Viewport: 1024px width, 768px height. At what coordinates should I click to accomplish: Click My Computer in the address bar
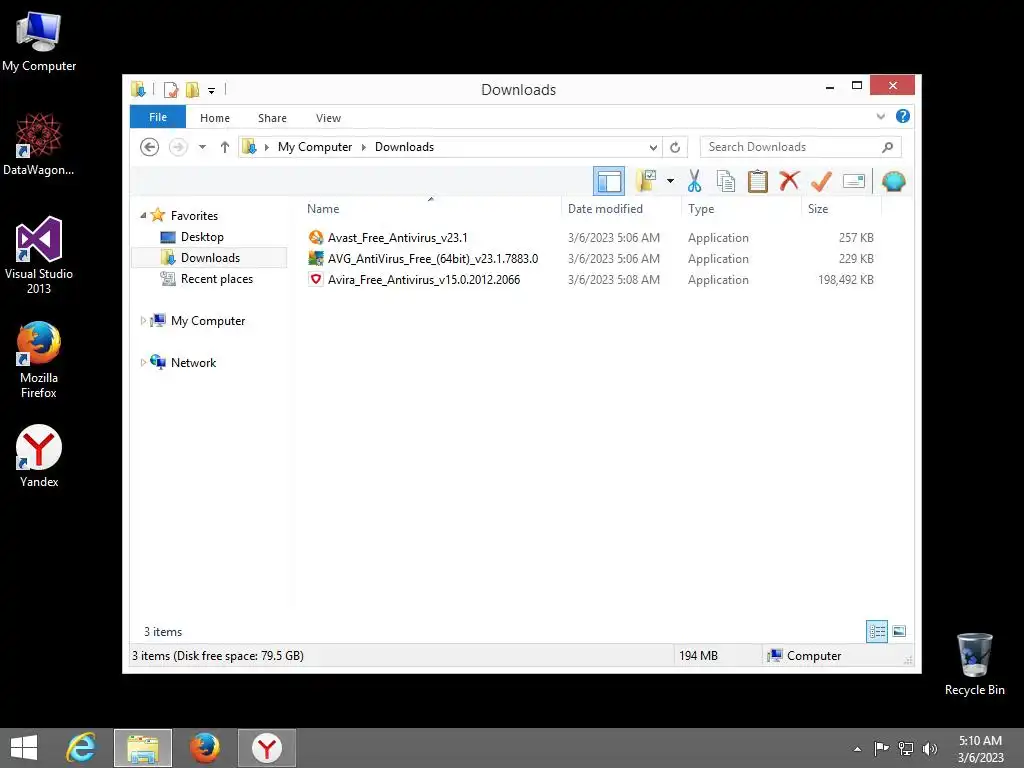[315, 147]
